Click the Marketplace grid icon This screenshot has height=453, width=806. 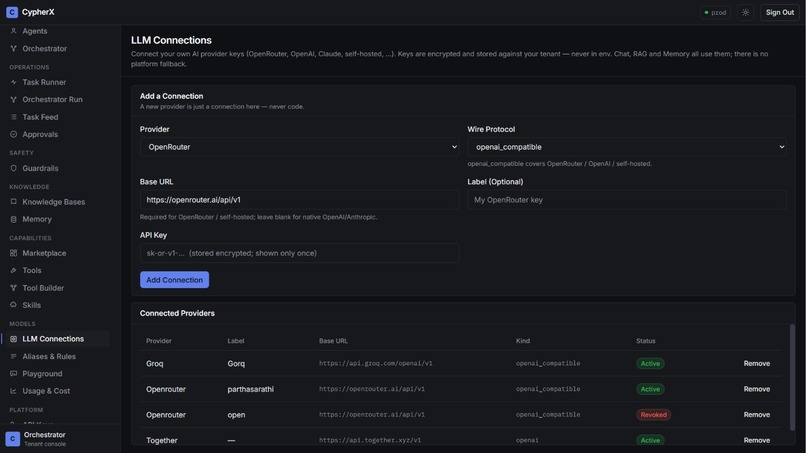[x=13, y=253]
